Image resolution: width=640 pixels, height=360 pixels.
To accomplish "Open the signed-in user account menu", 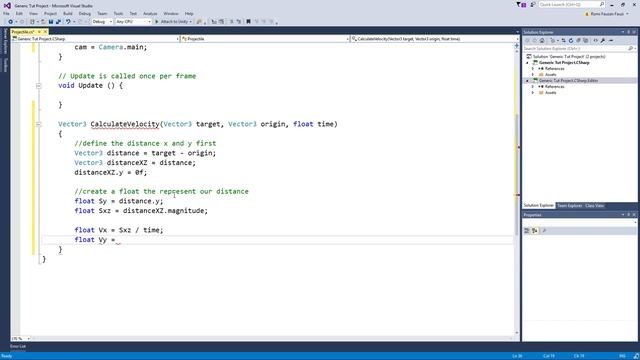I will pos(607,14).
